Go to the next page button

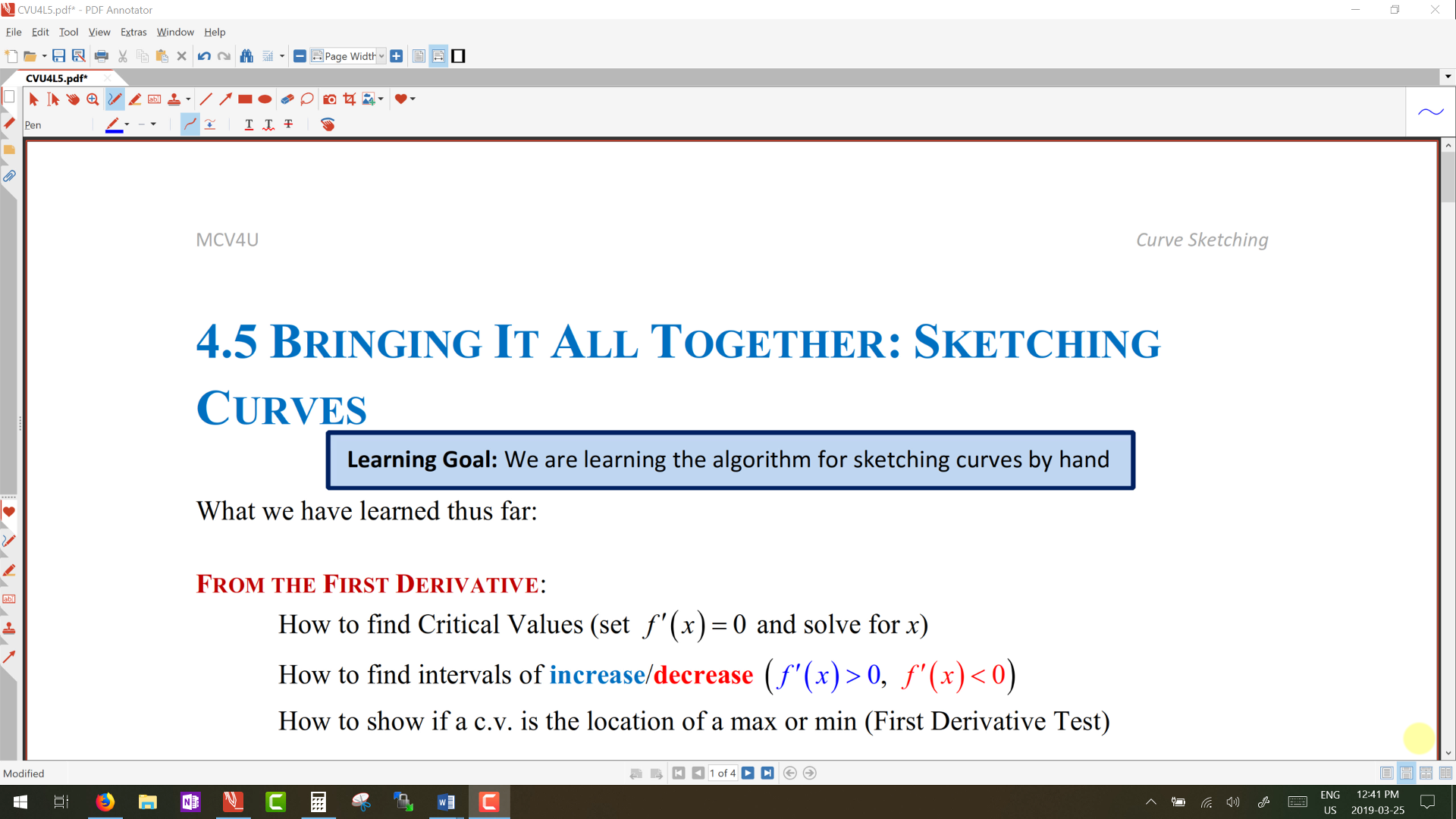coord(748,773)
